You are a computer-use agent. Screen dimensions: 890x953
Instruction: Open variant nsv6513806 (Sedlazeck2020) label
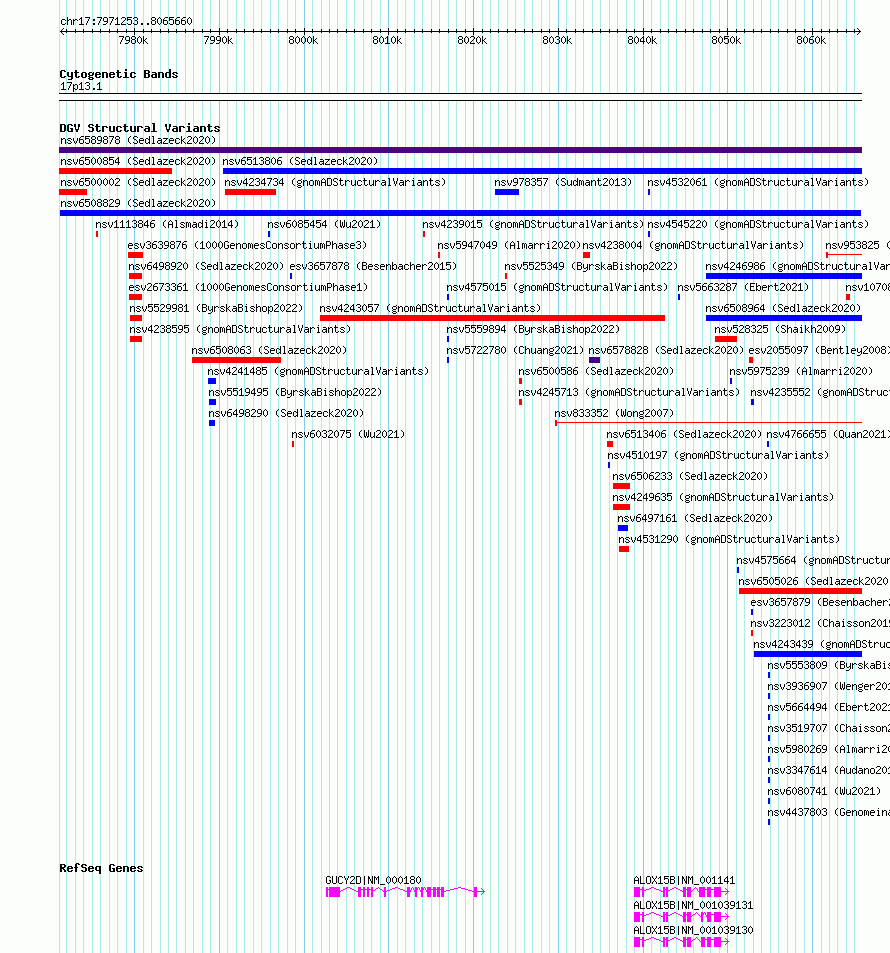(x=300, y=162)
